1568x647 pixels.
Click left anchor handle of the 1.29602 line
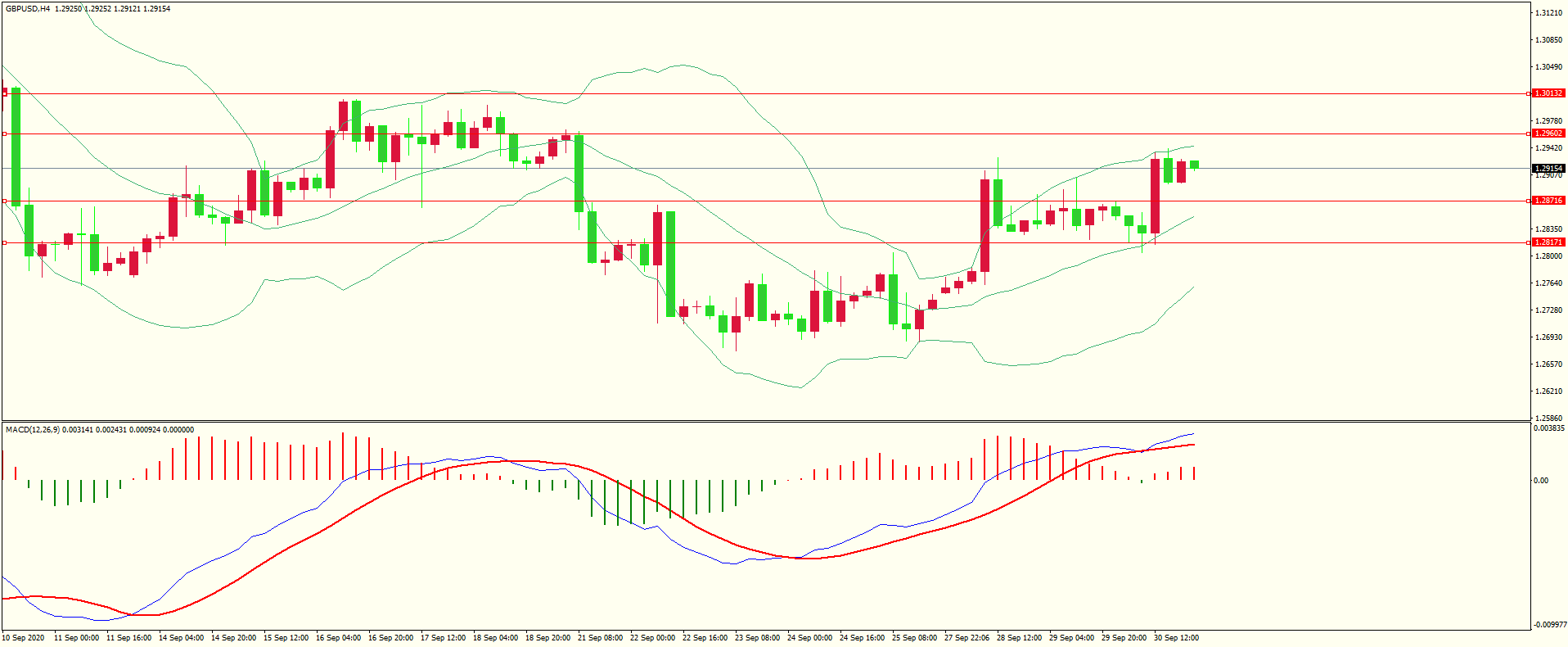tap(4, 133)
